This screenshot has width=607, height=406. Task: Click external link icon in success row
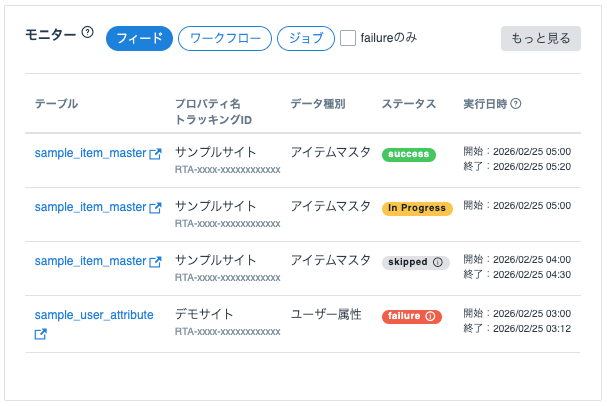(x=155, y=154)
